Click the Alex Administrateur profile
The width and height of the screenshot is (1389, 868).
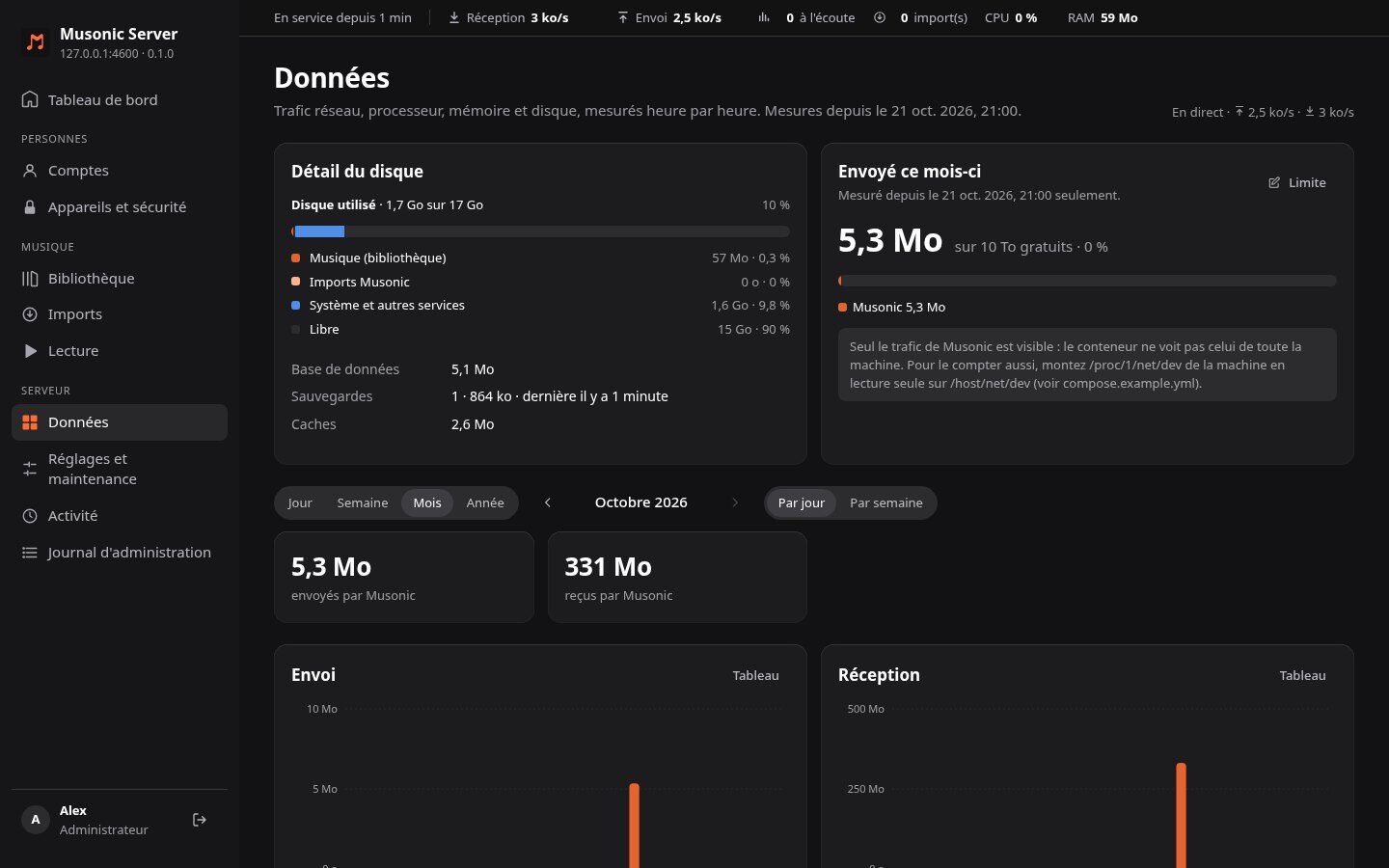tap(103, 820)
